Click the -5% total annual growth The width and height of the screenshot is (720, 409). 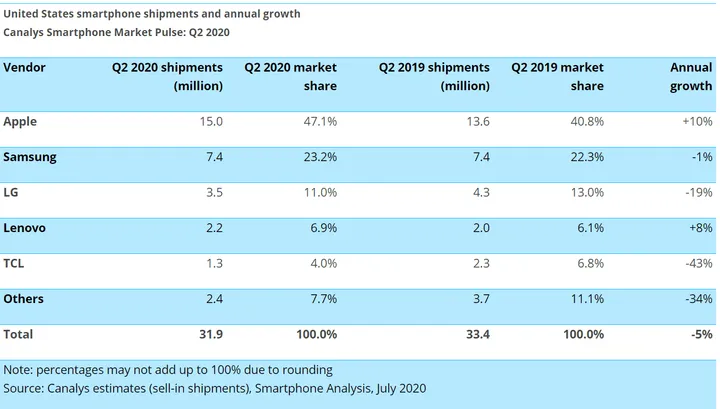pos(702,334)
